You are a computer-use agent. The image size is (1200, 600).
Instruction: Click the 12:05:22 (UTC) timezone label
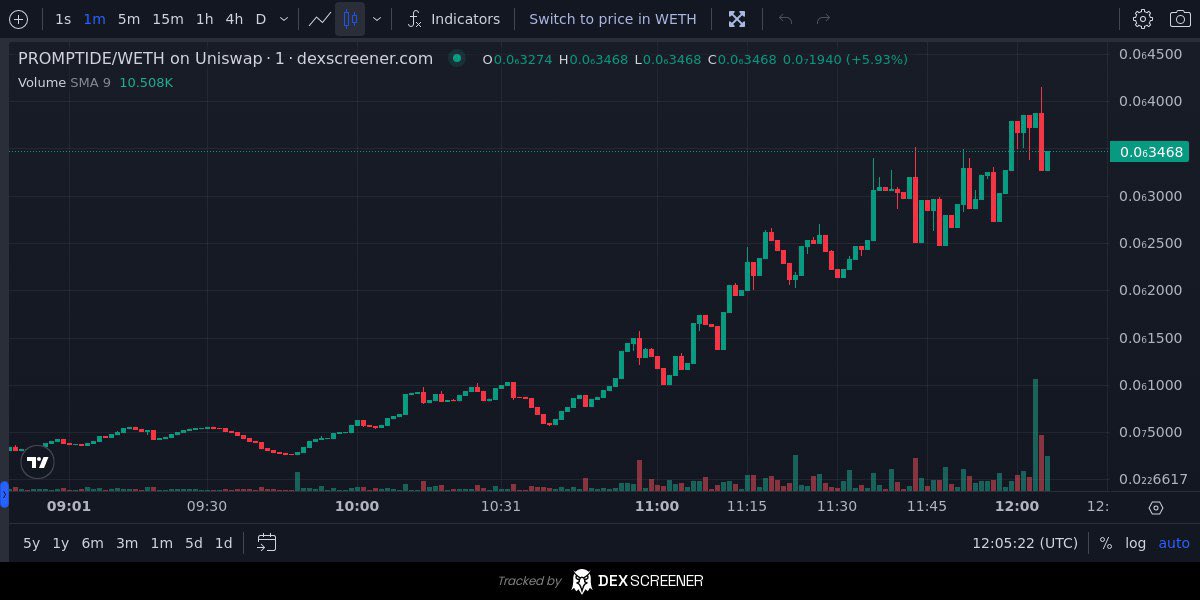pos(1025,543)
